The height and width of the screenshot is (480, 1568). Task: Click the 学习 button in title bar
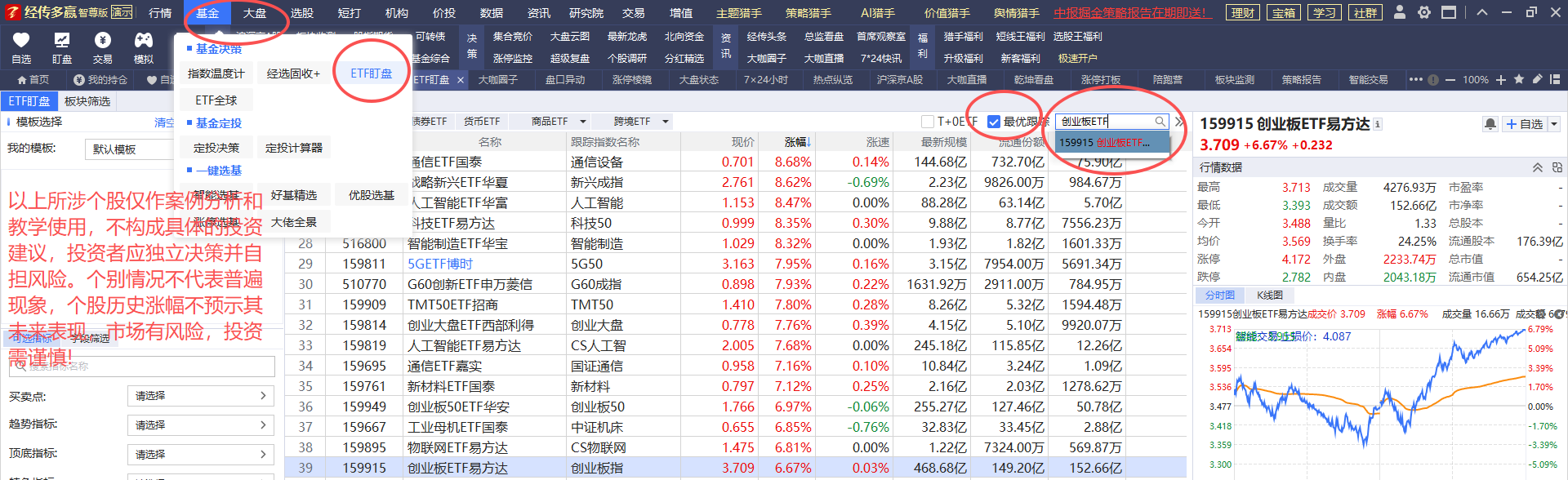pos(1325,13)
